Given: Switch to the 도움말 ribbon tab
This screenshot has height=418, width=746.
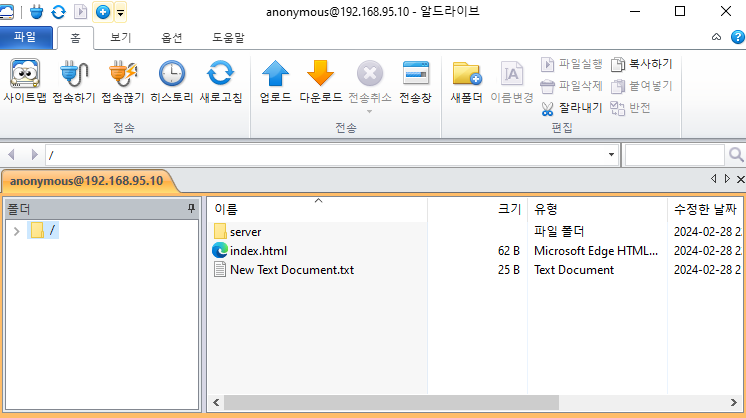Looking at the screenshot, I should pyautogui.click(x=228, y=38).
